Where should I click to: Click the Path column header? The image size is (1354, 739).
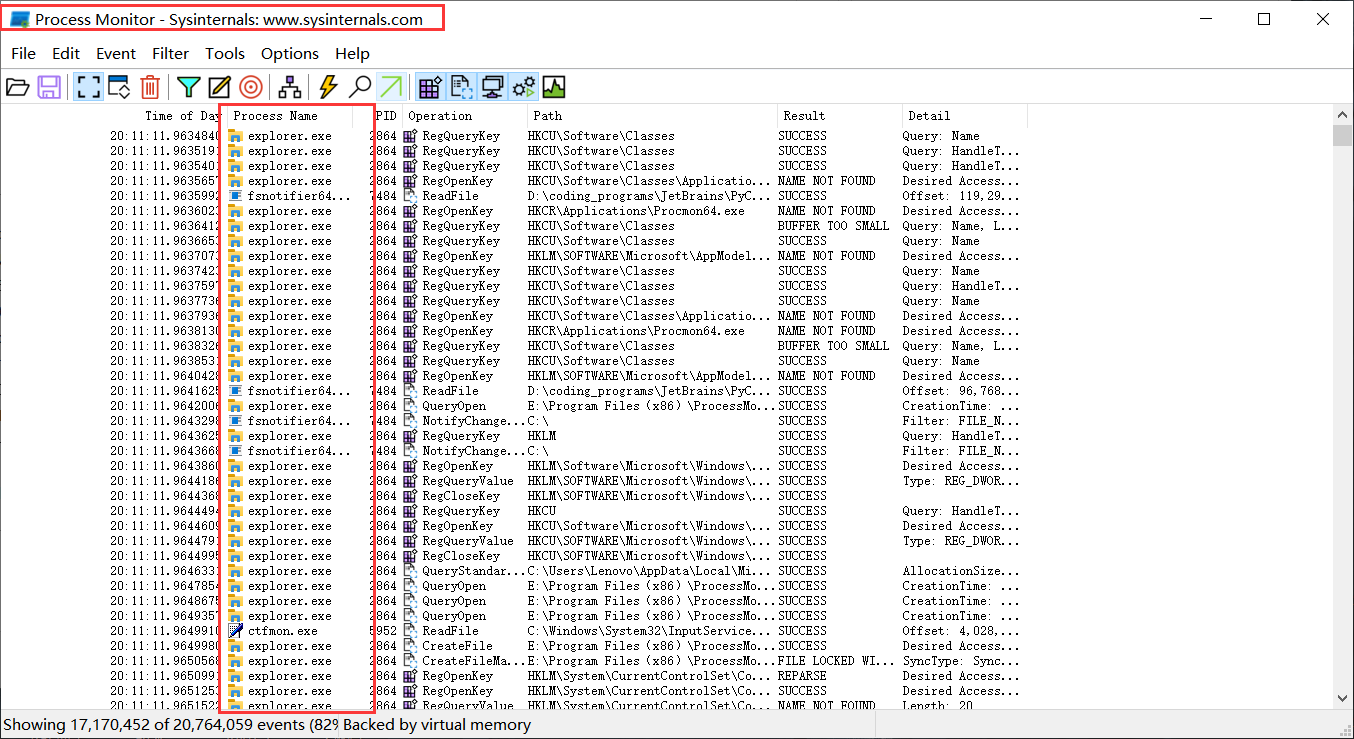click(x=652, y=116)
